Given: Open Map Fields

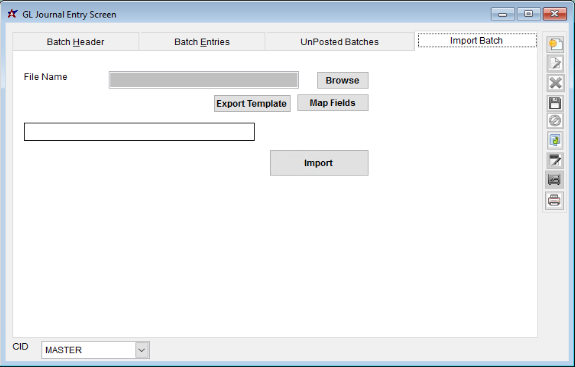Looking at the screenshot, I should point(333,103).
